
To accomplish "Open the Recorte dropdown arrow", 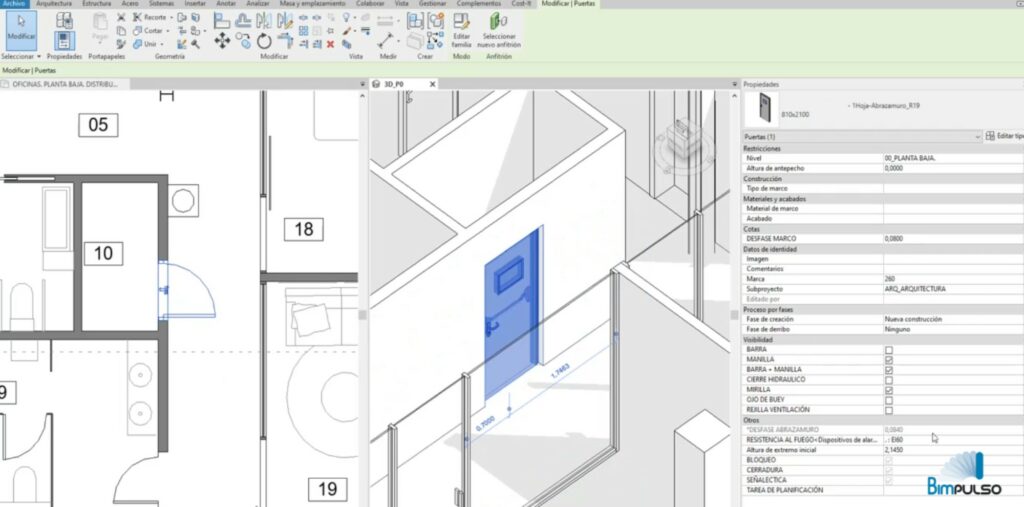I will (171, 18).
